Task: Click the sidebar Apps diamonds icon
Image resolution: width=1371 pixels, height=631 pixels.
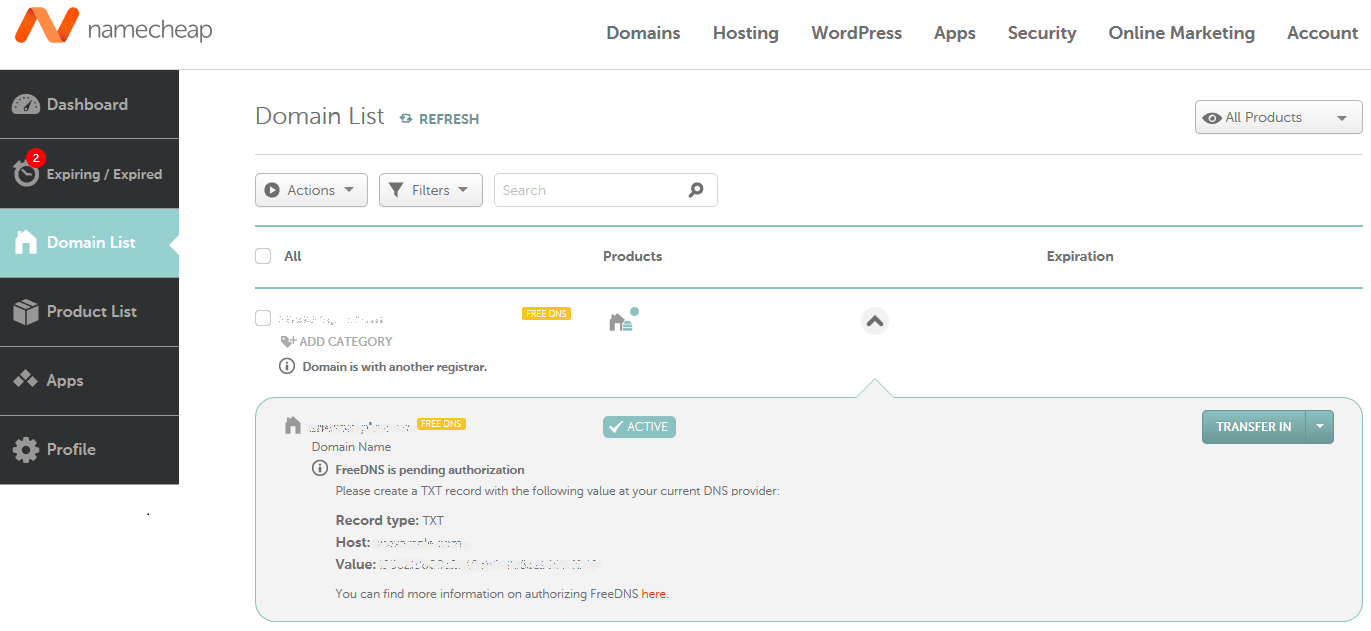Action: click(x=26, y=380)
